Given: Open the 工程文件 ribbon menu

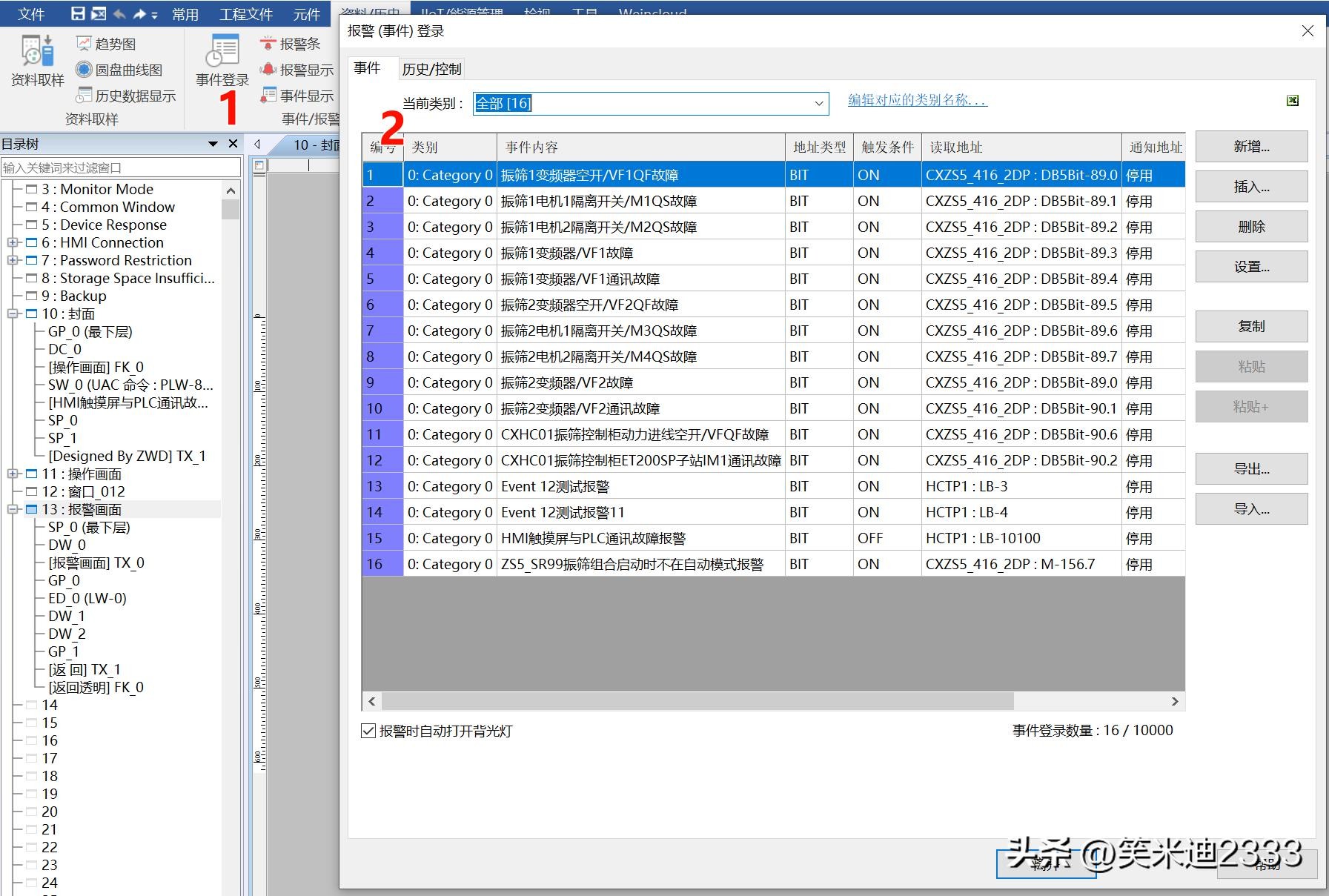Looking at the screenshot, I should [x=246, y=14].
